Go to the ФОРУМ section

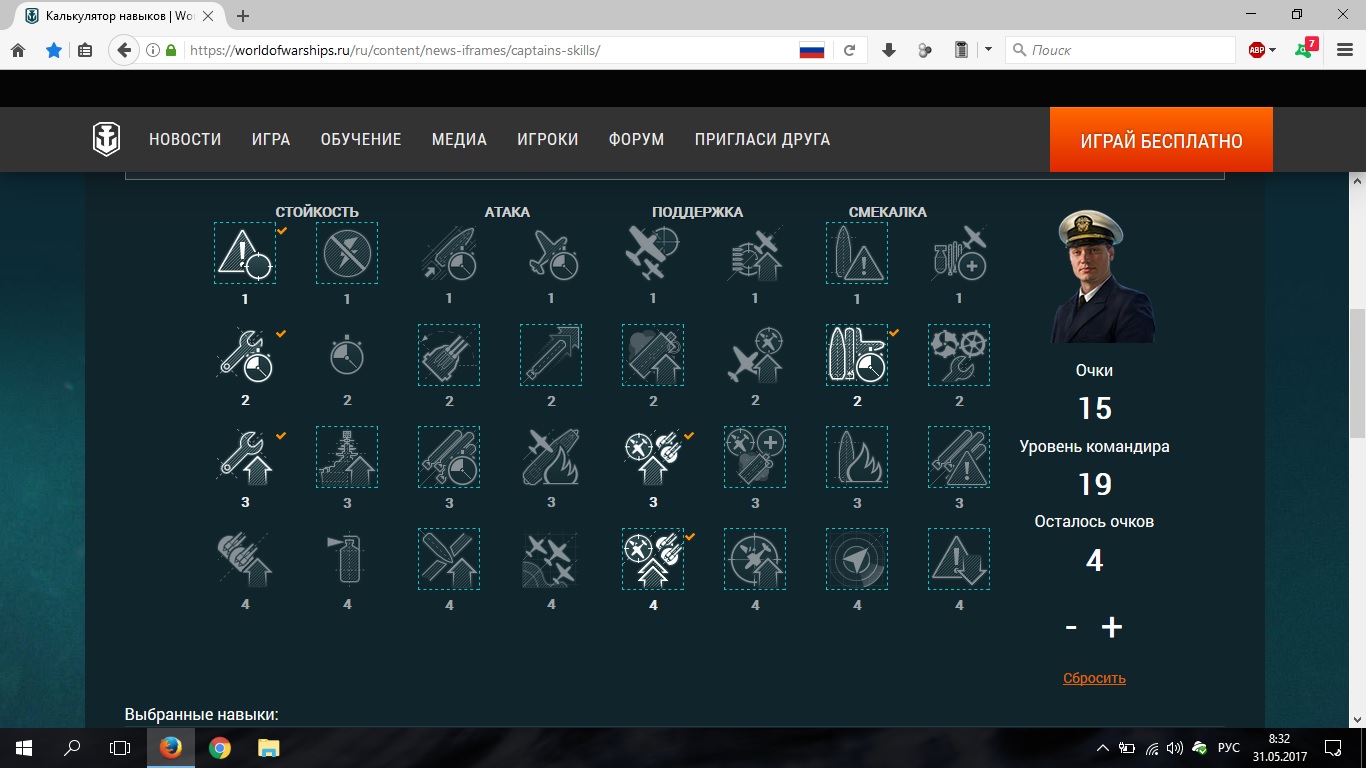coord(636,140)
